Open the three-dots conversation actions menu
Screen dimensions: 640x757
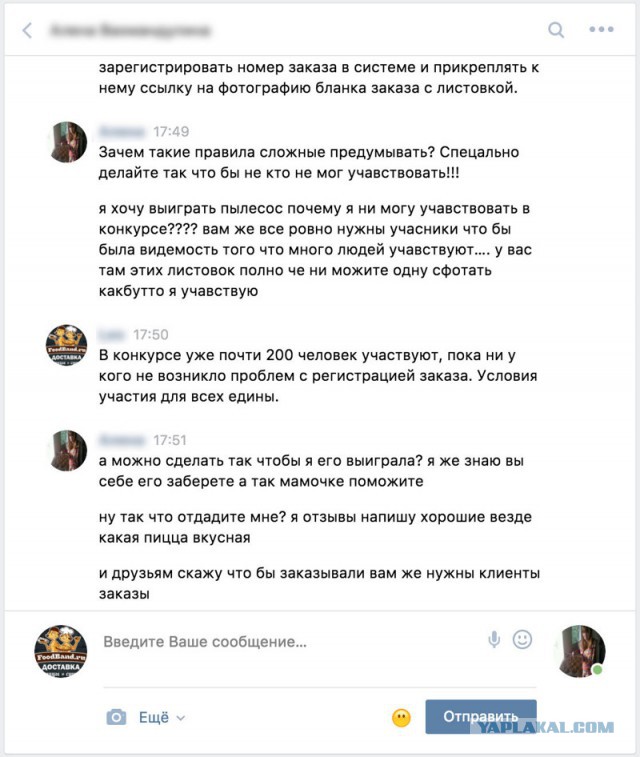pos(601,29)
